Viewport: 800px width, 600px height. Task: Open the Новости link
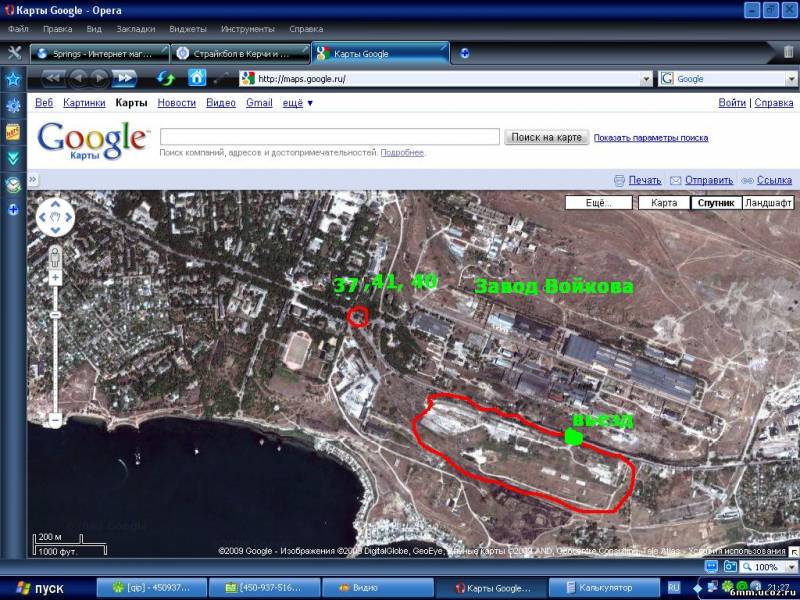click(177, 103)
